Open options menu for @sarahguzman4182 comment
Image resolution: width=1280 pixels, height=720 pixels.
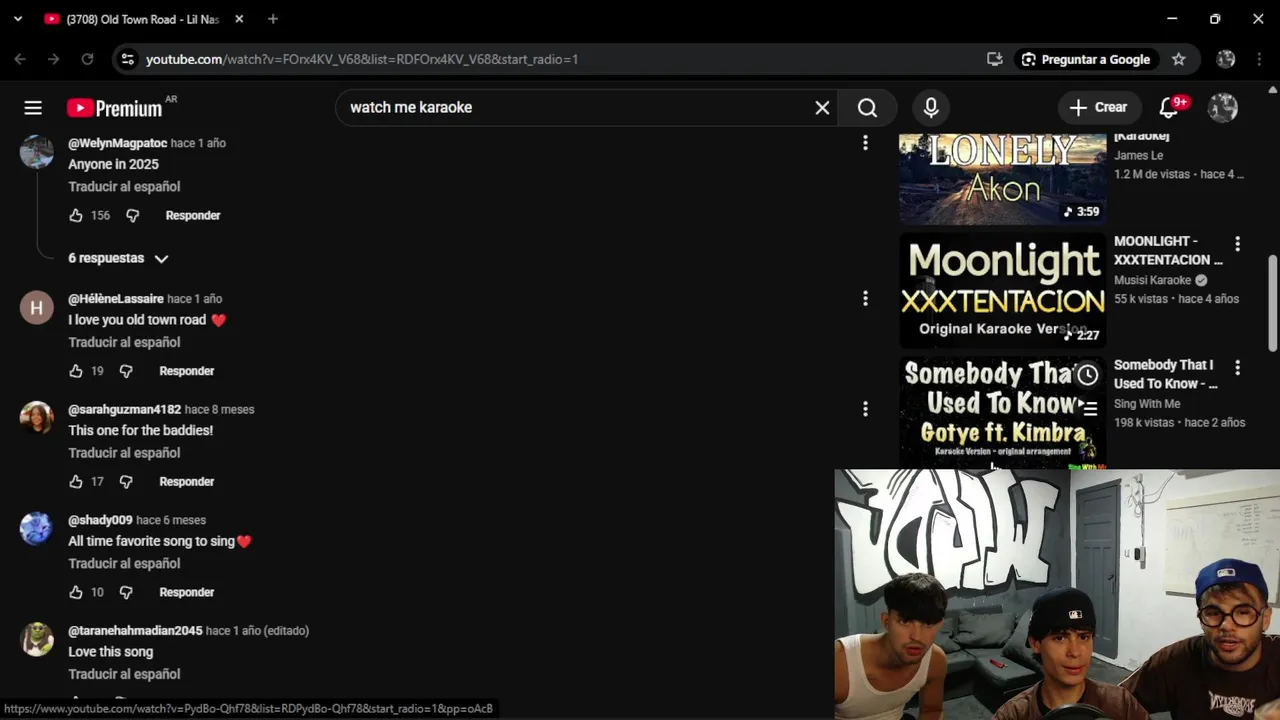tap(865, 409)
